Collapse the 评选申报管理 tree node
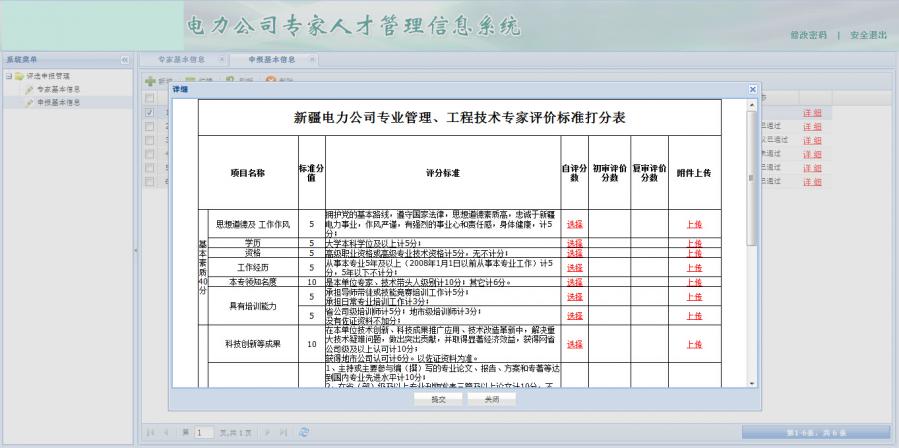 (x=8, y=76)
